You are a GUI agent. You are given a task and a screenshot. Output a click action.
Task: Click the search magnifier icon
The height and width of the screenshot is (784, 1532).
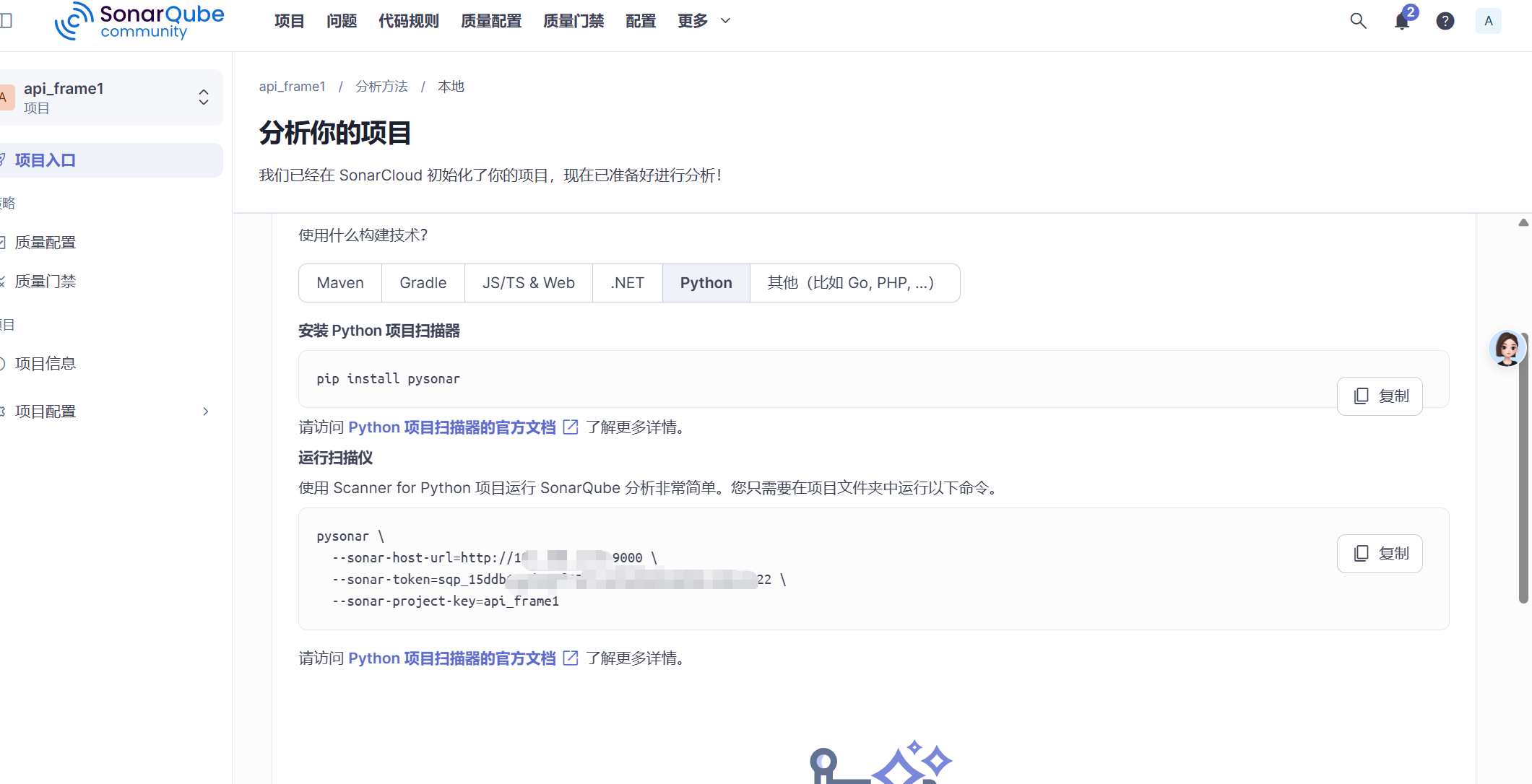(x=1358, y=21)
